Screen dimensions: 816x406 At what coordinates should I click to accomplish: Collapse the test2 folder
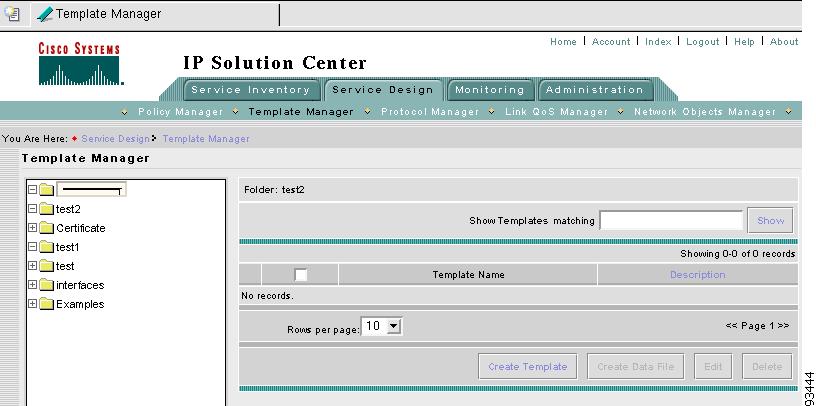(32, 209)
